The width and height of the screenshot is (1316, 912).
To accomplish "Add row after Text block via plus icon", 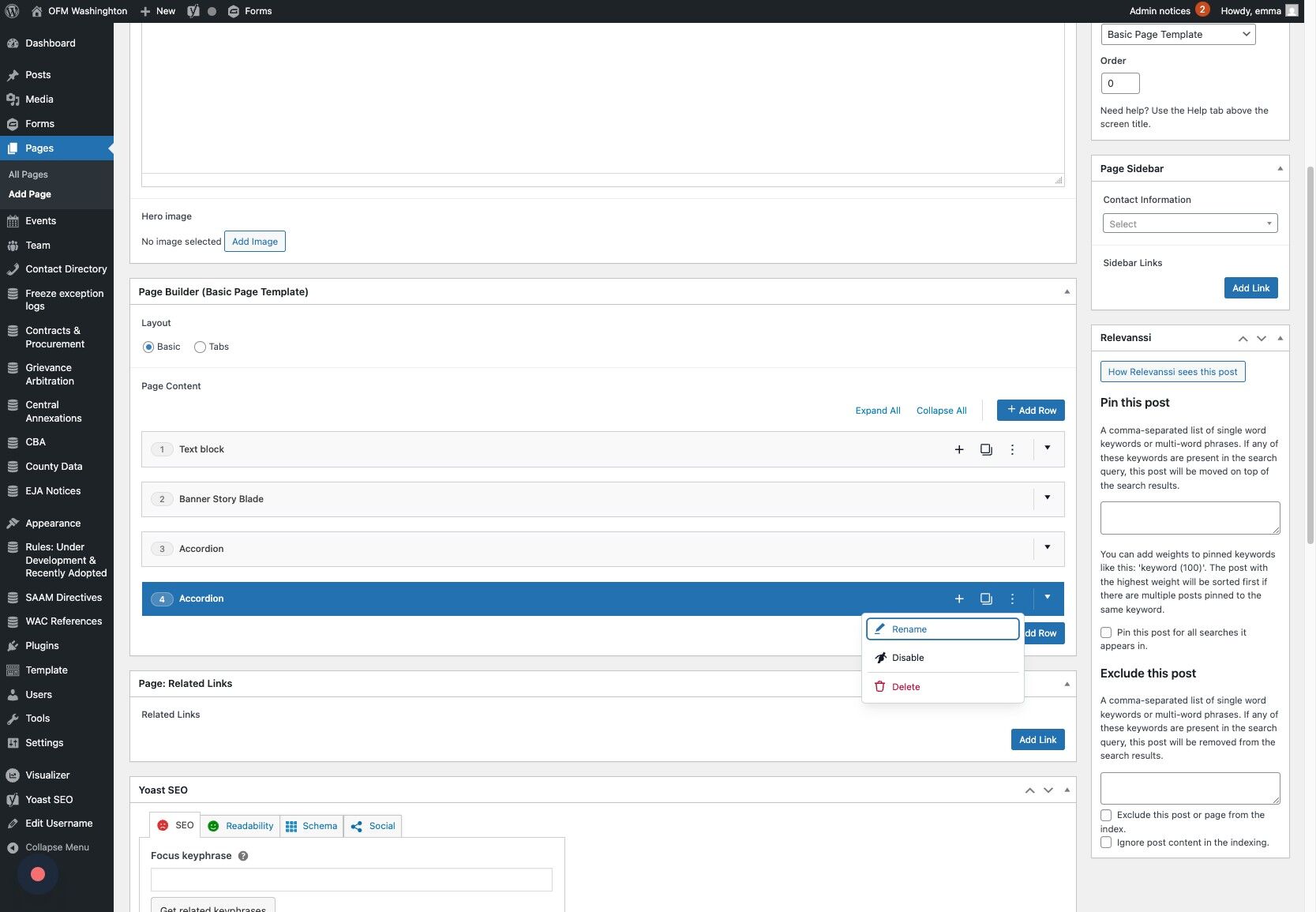I will coord(959,449).
